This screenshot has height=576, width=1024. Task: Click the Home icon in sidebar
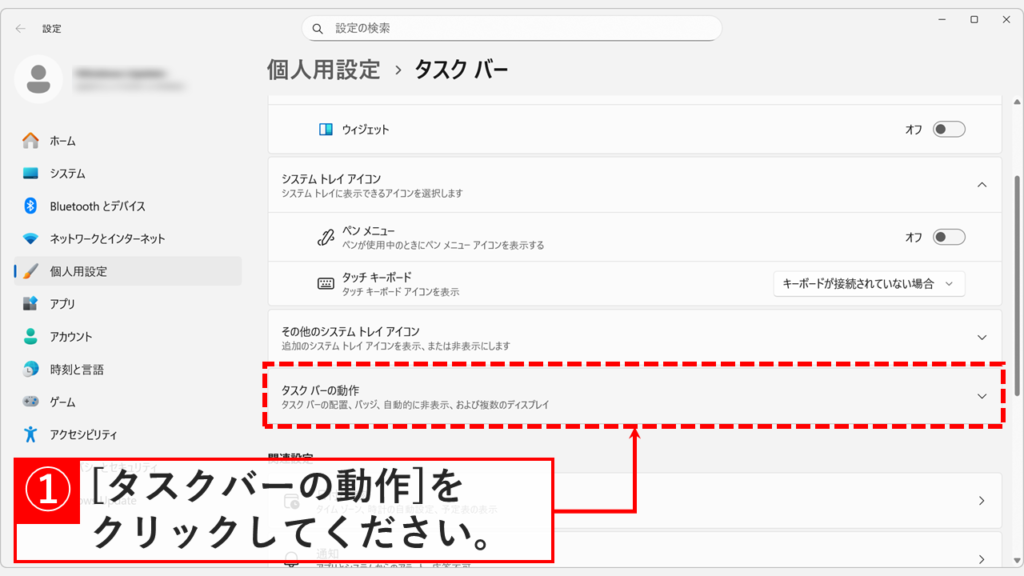(x=30, y=141)
